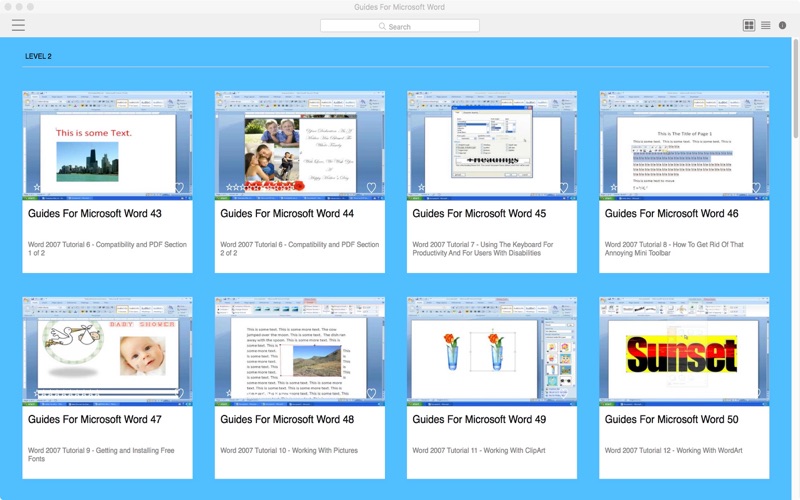Select 'Tutorial 12 - Working With WordArt' text
The height and width of the screenshot is (500, 800).
[x=673, y=451]
